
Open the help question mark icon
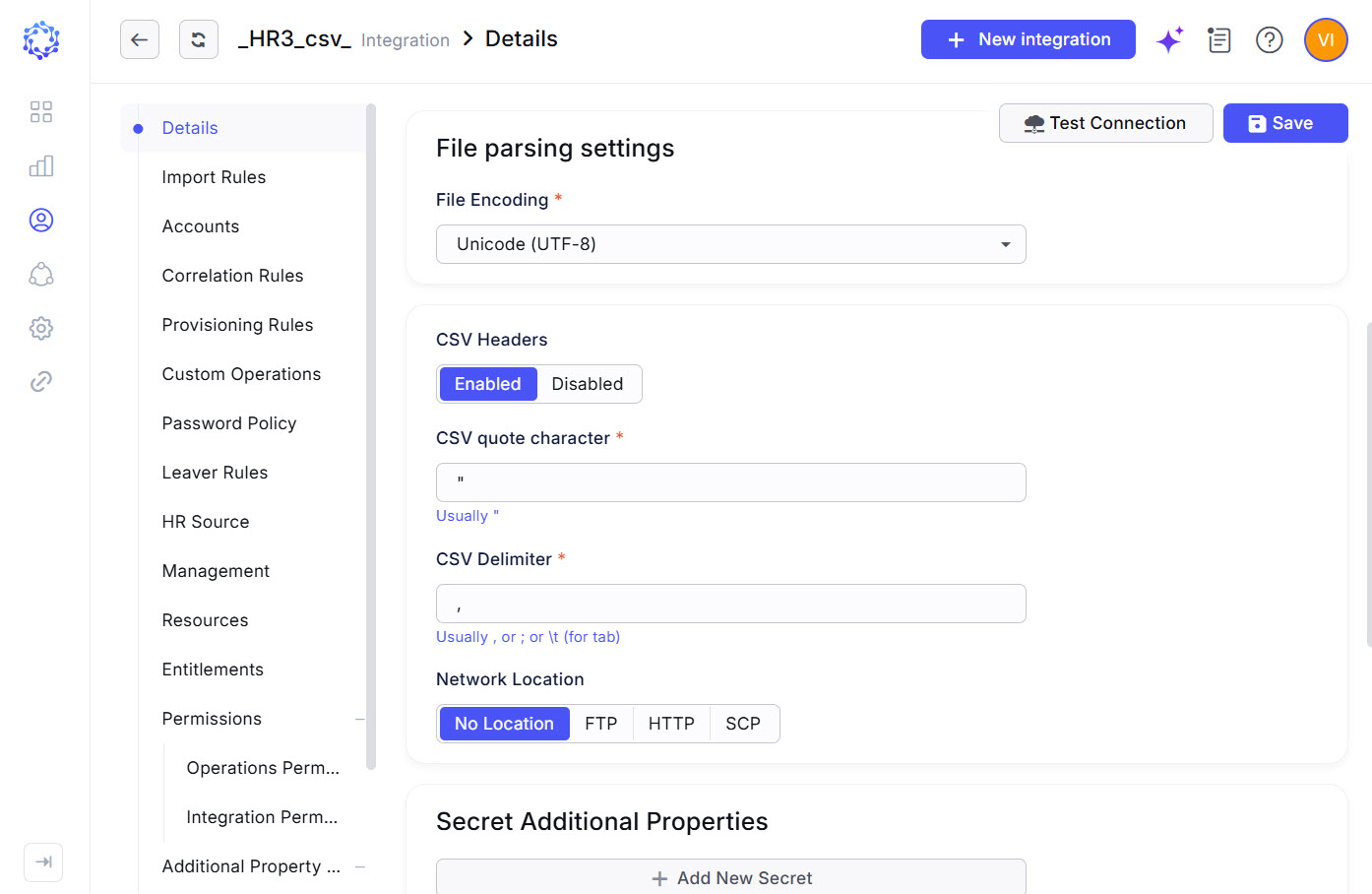coord(1270,39)
